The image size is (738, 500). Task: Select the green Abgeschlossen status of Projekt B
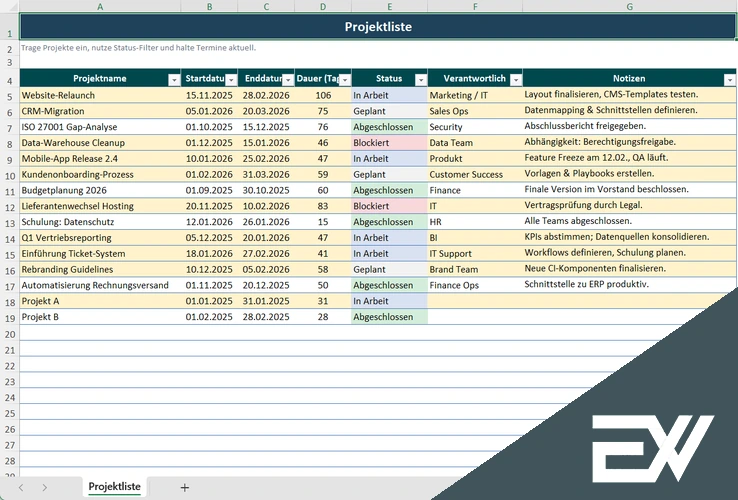(x=389, y=317)
